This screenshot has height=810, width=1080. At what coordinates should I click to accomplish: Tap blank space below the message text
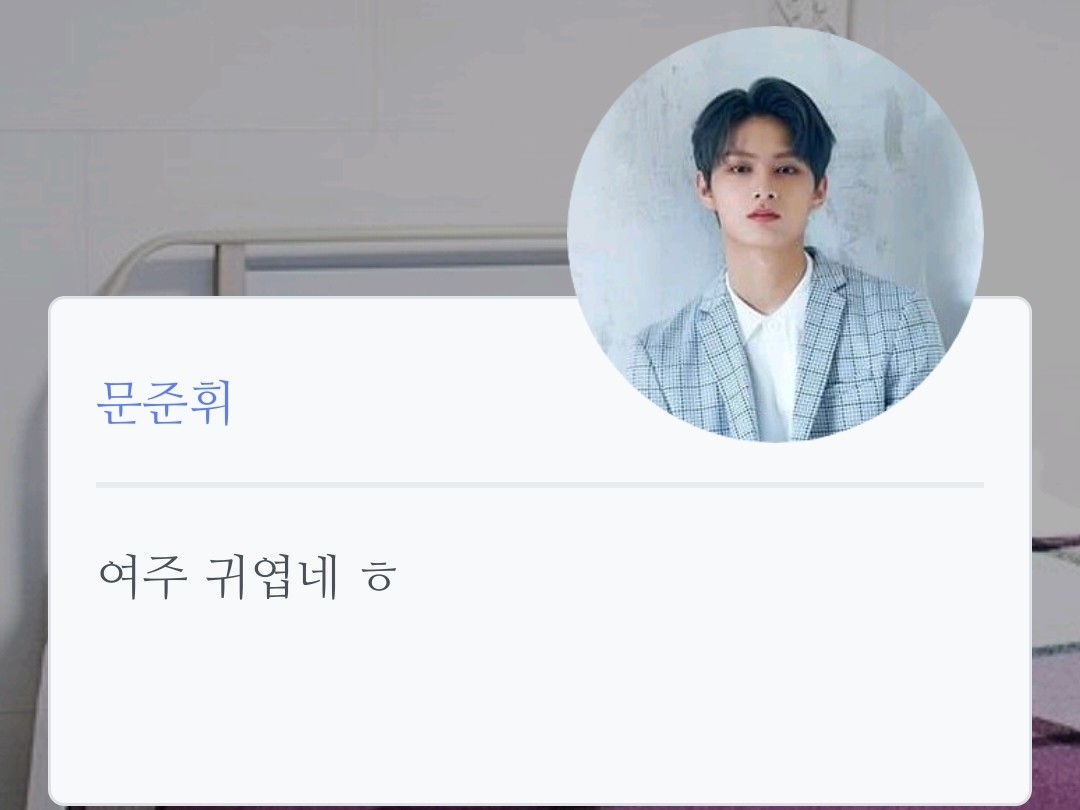coord(539,703)
